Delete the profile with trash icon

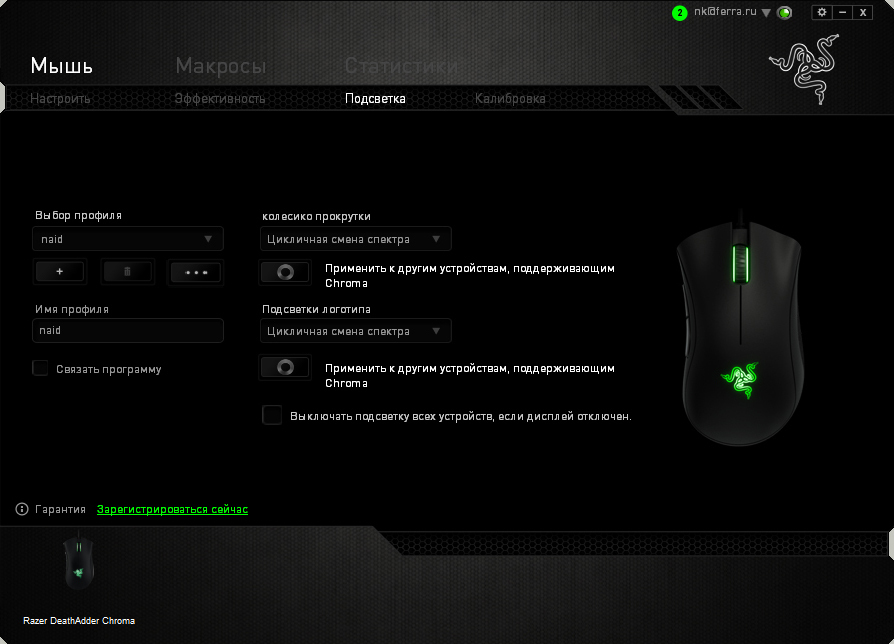[x=127, y=272]
